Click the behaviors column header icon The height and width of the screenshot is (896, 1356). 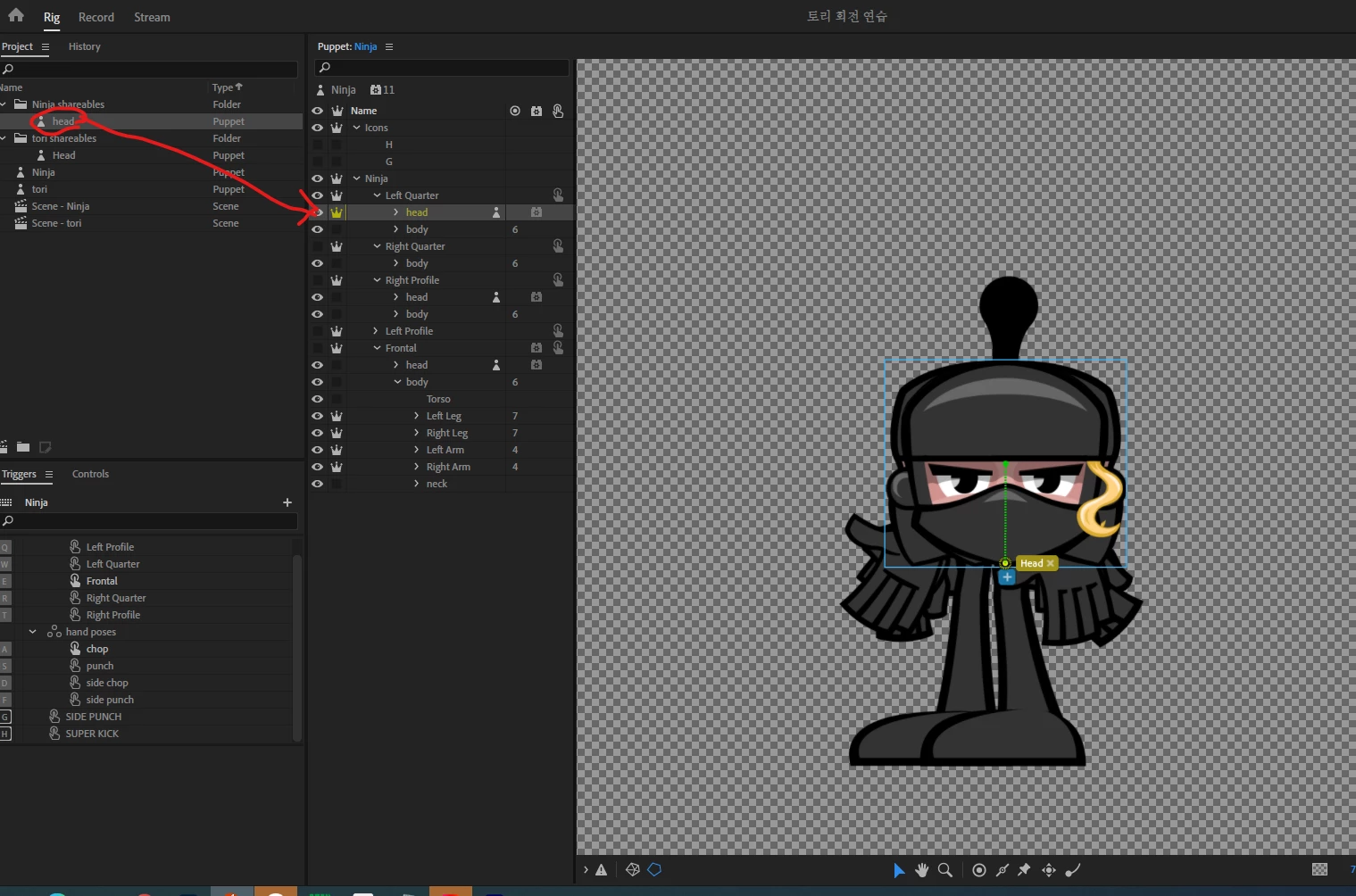coord(537,111)
